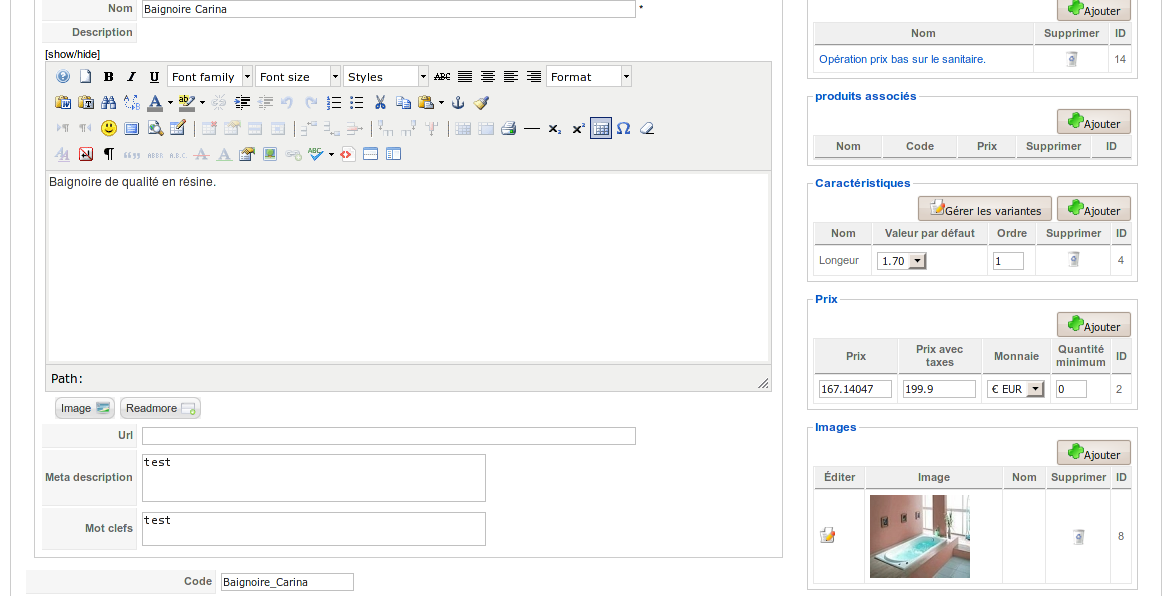The height and width of the screenshot is (596, 1166).
Task: Open the editor help icon
Action: (x=63, y=77)
